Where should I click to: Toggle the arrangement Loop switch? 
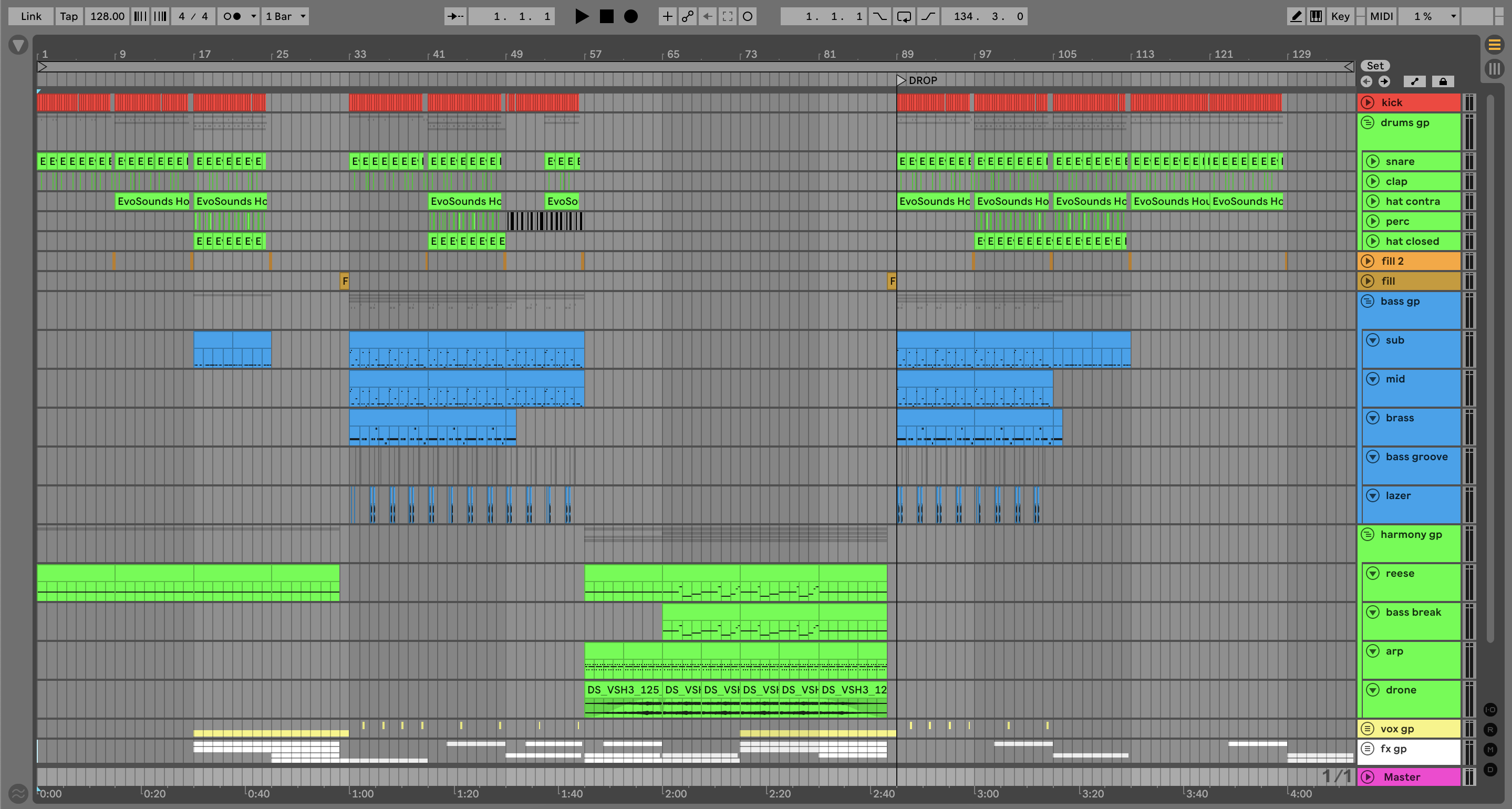(x=904, y=16)
